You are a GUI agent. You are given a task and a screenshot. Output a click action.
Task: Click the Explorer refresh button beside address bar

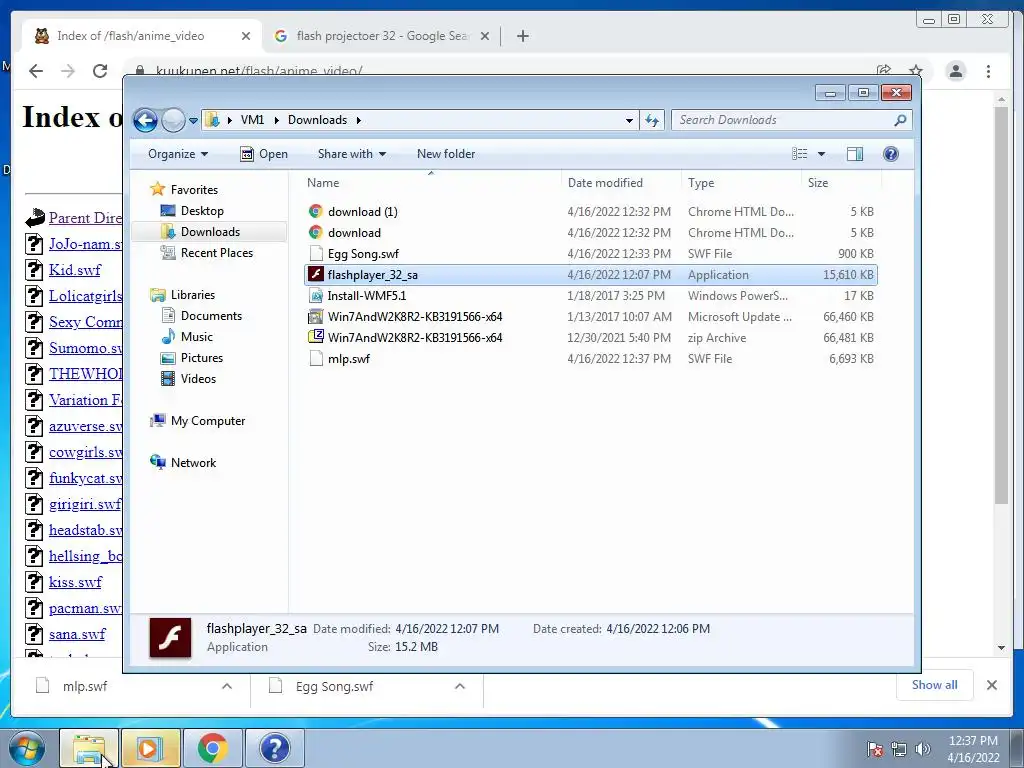pyautogui.click(x=652, y=120)
